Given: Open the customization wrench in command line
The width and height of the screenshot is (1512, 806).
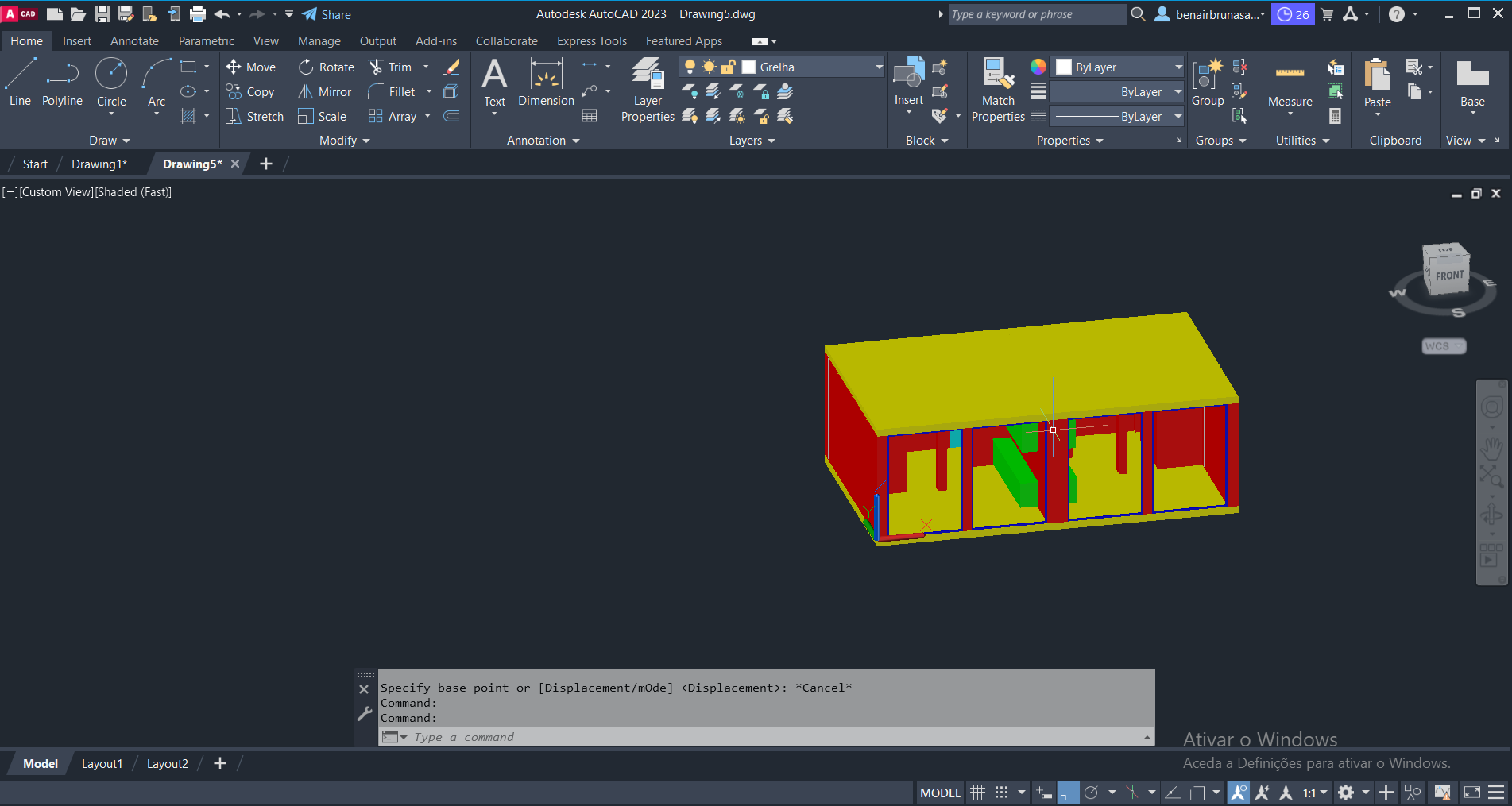Looking at the screenshot, I should (x=365, y=713).
